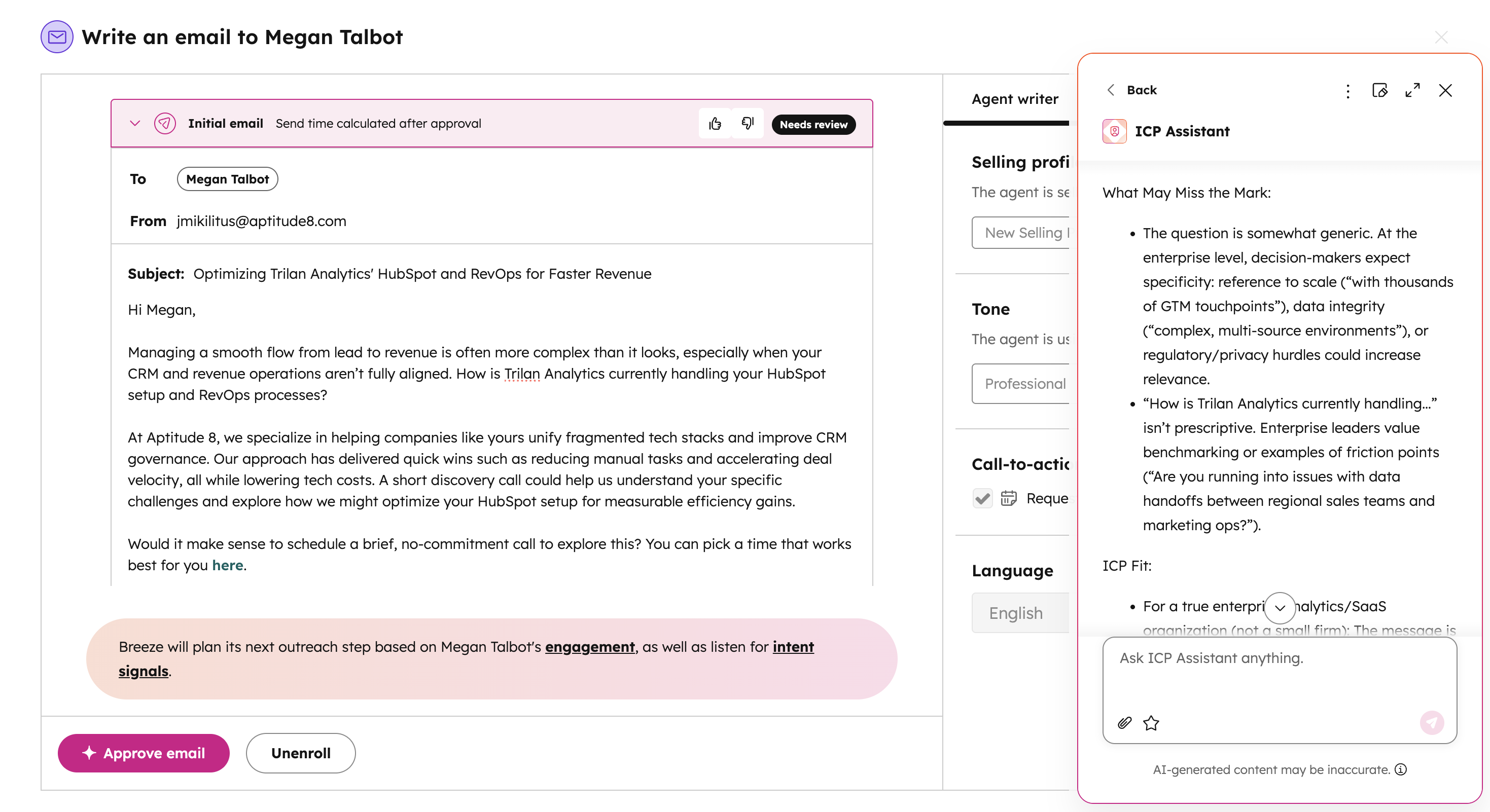Click the thumbs down feedback icon
Viewport: 1490px width, 812px height.
[748, 124]
